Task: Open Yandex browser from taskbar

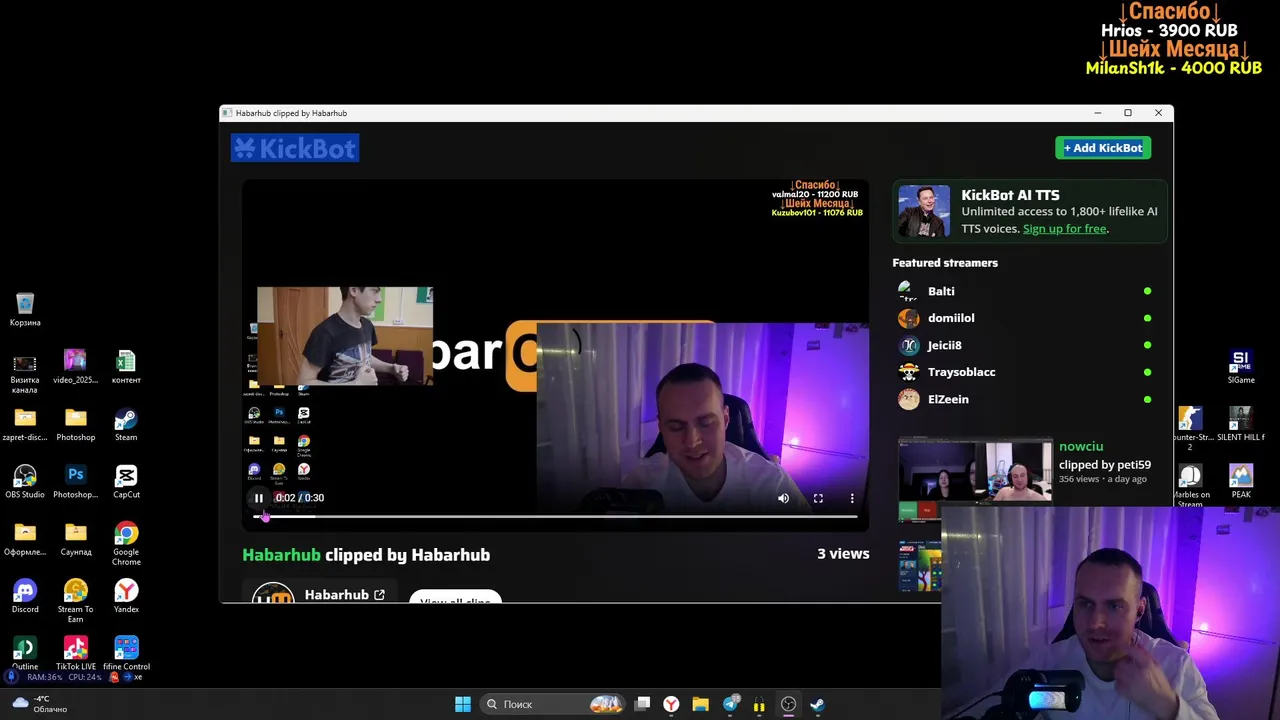Action: click(x=671, y=704)
